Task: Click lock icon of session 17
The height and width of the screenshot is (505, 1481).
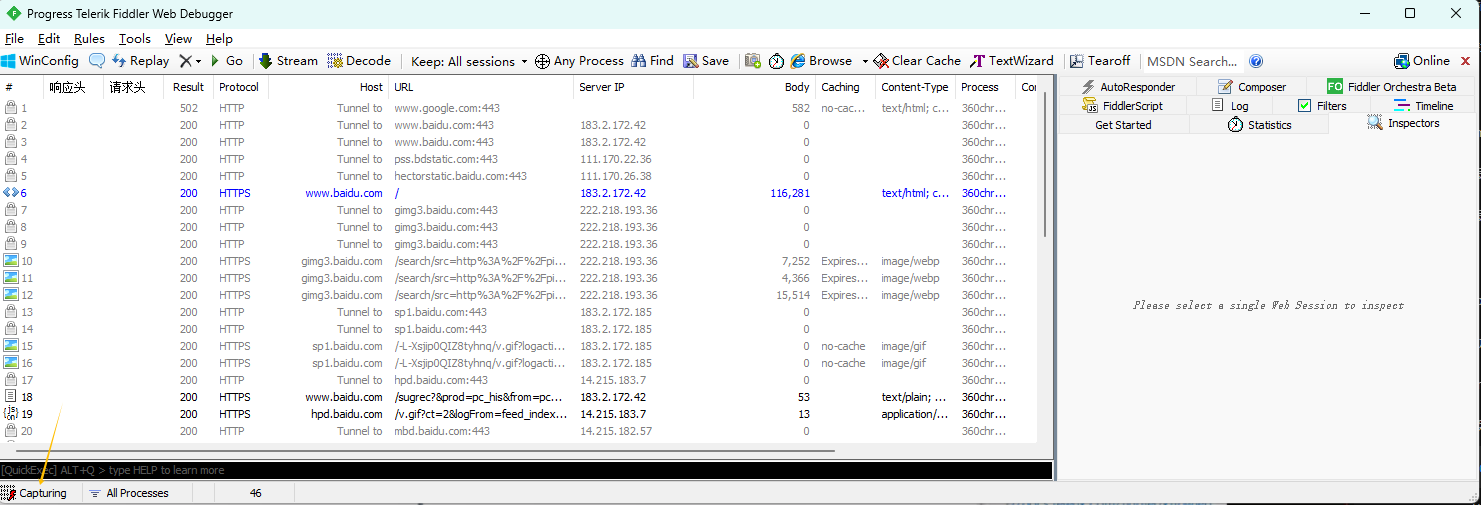Action: [x=11, y=380]
